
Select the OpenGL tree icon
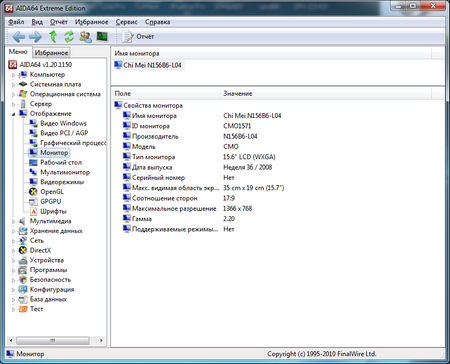tap(33, 192)
